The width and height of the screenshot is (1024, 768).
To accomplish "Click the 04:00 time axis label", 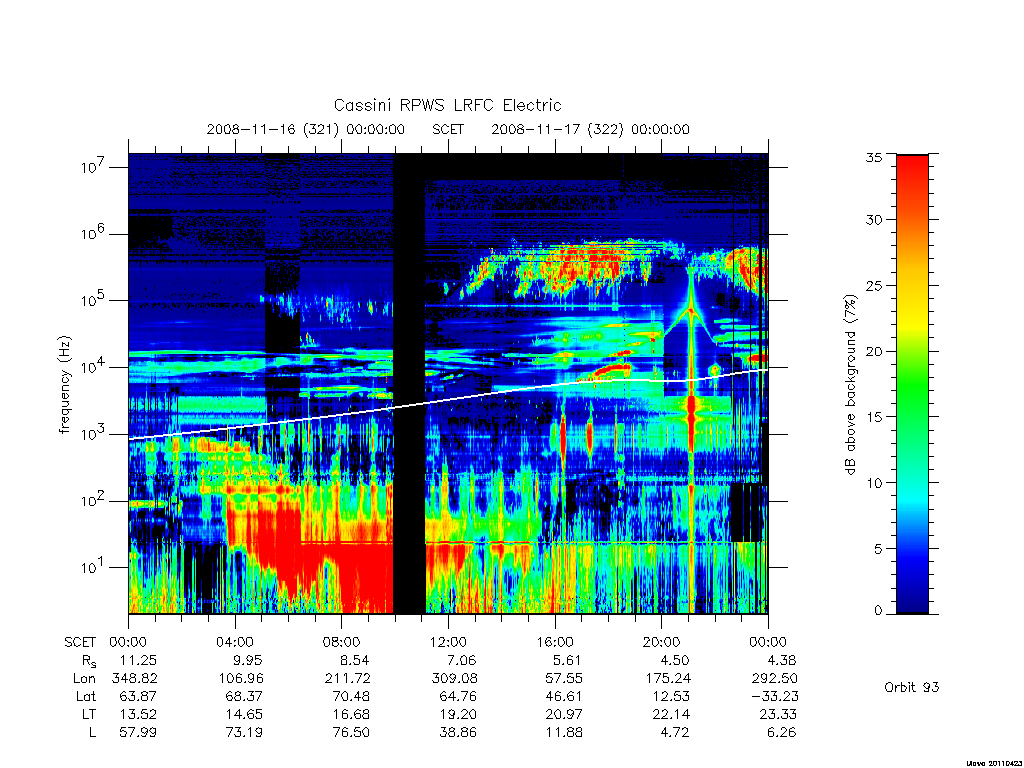I will 235,642.
